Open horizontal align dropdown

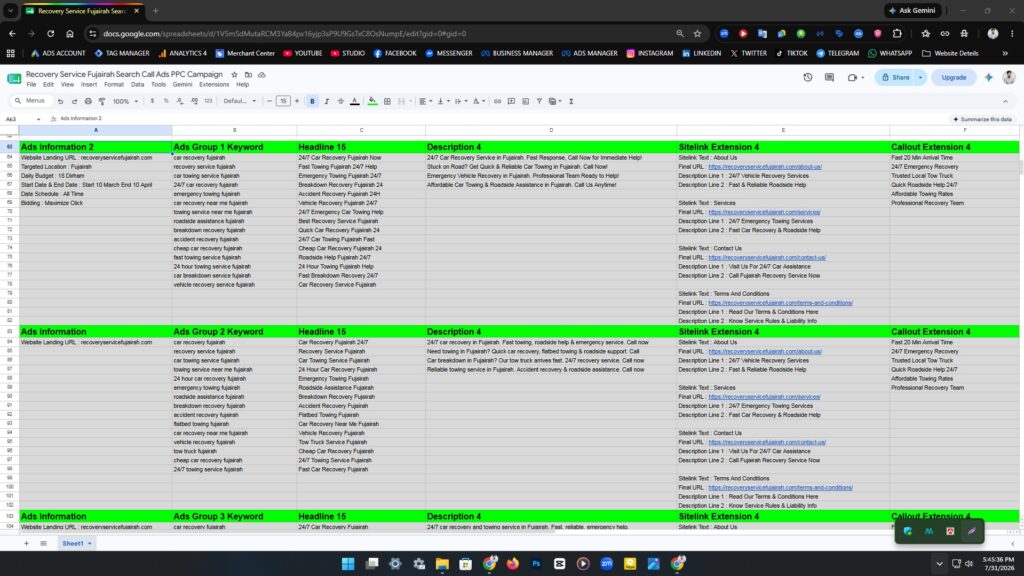point(424,101)
